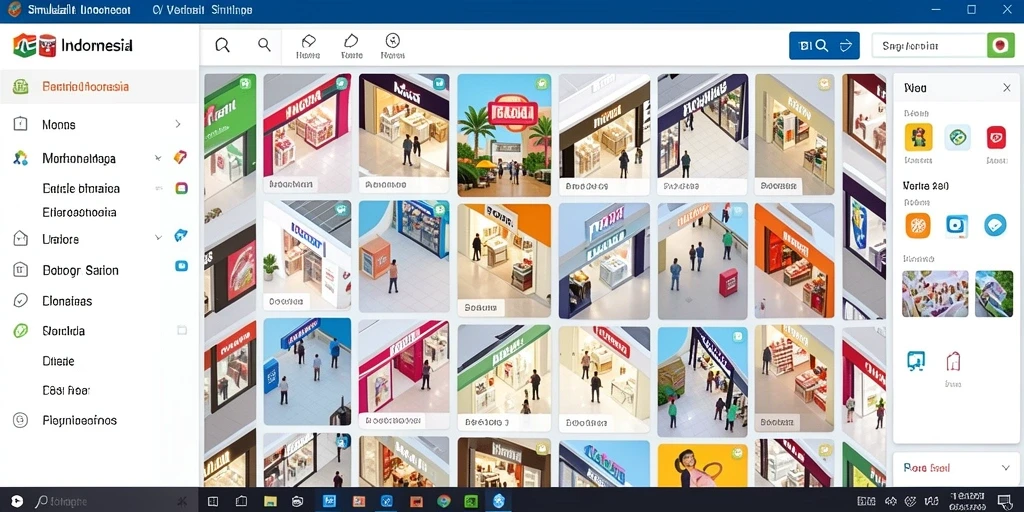Click the house icon beside Uralore
This screenshot has width=1024, height=512.
21,239
